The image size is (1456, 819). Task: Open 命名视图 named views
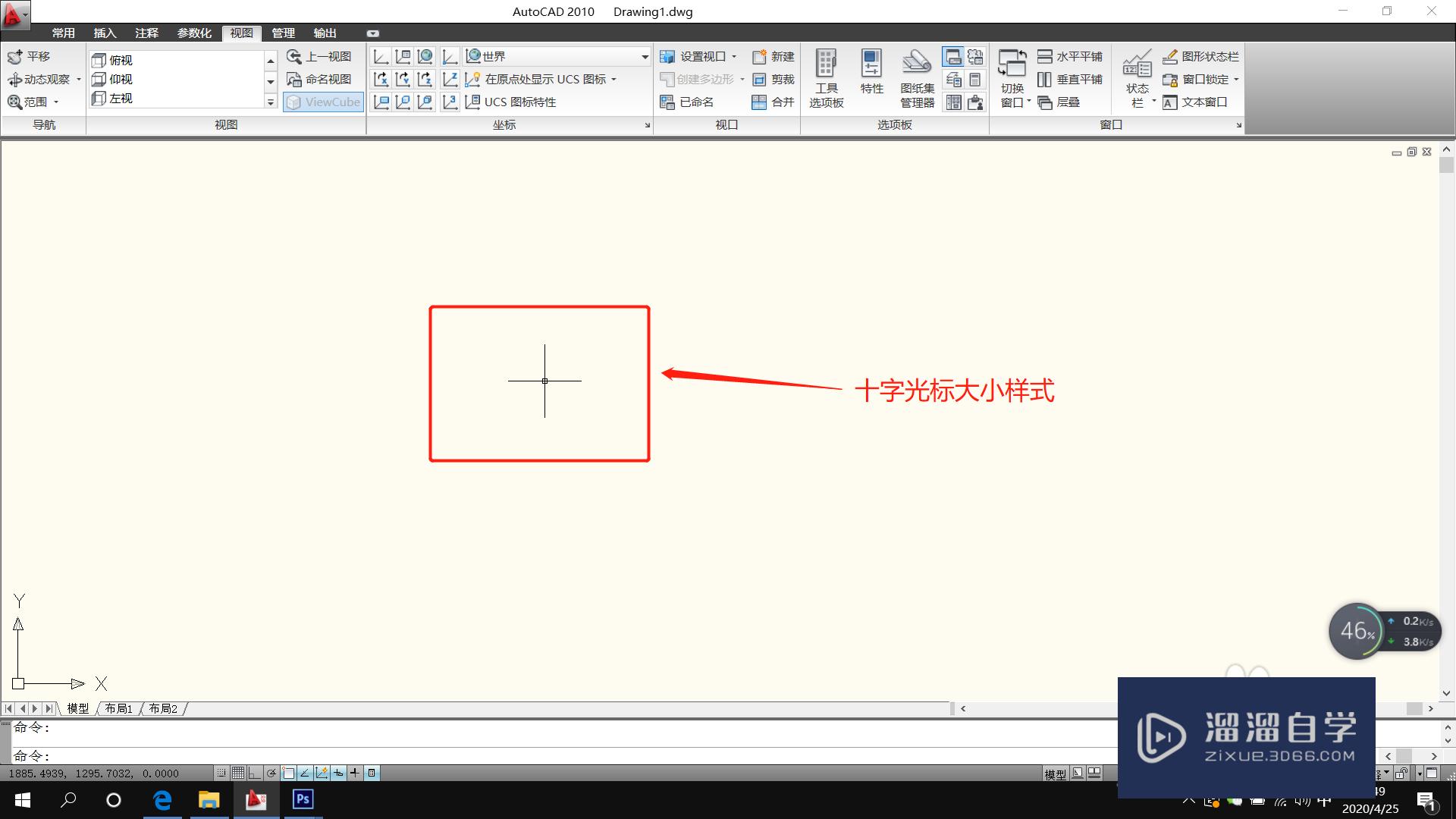tap(319, 80)
